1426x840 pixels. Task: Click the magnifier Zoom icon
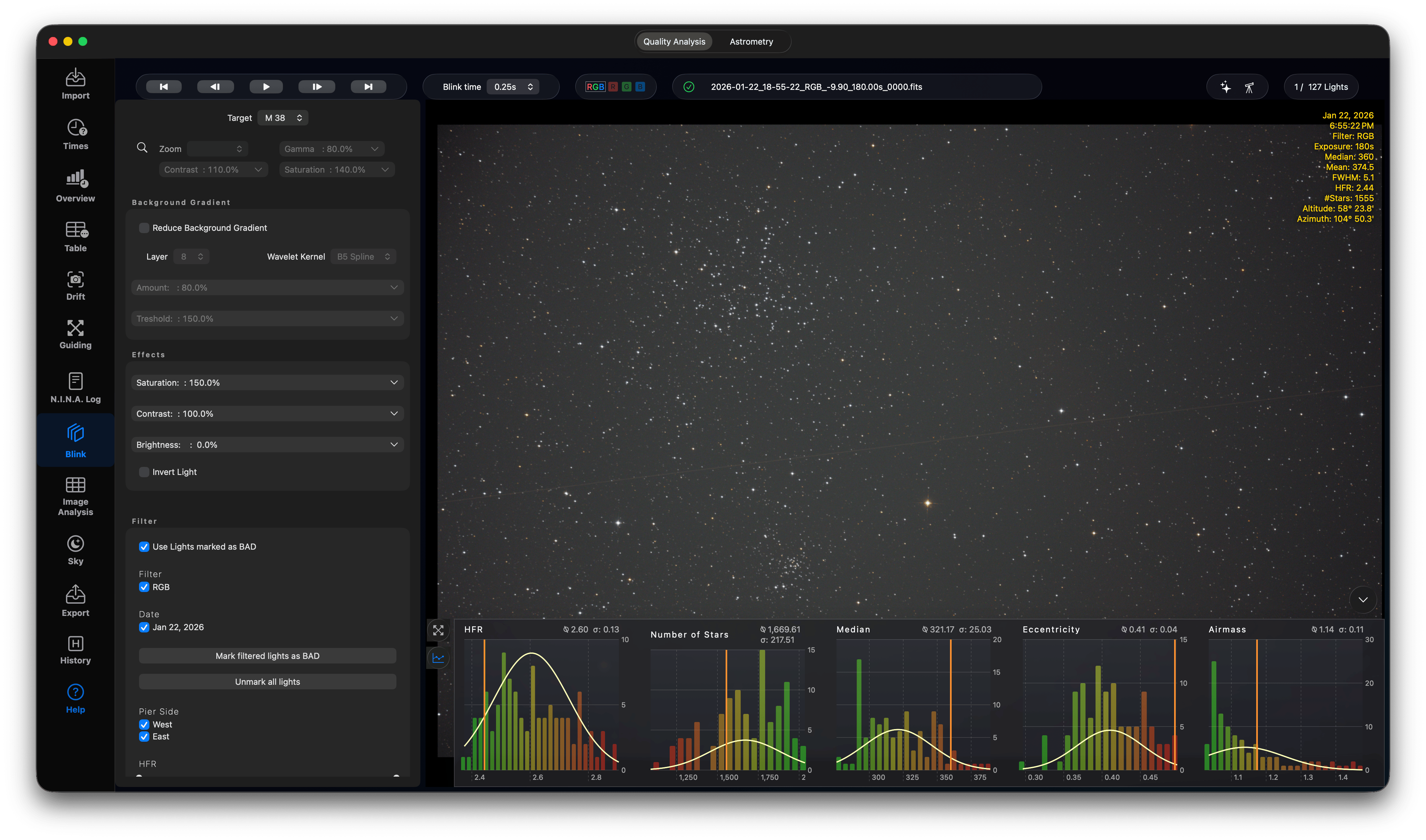pos(142,148)
